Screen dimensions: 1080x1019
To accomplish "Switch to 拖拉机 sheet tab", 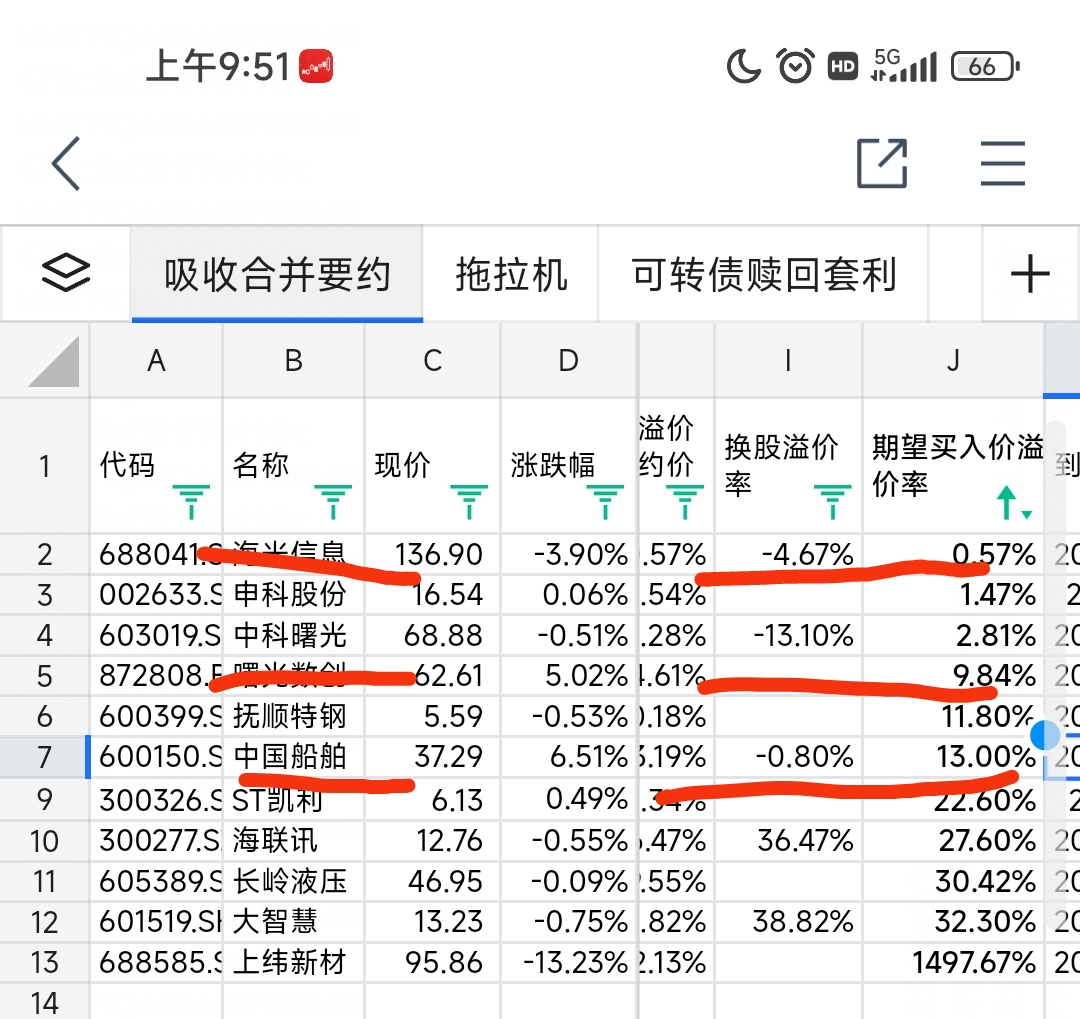I will pos(511,274).
